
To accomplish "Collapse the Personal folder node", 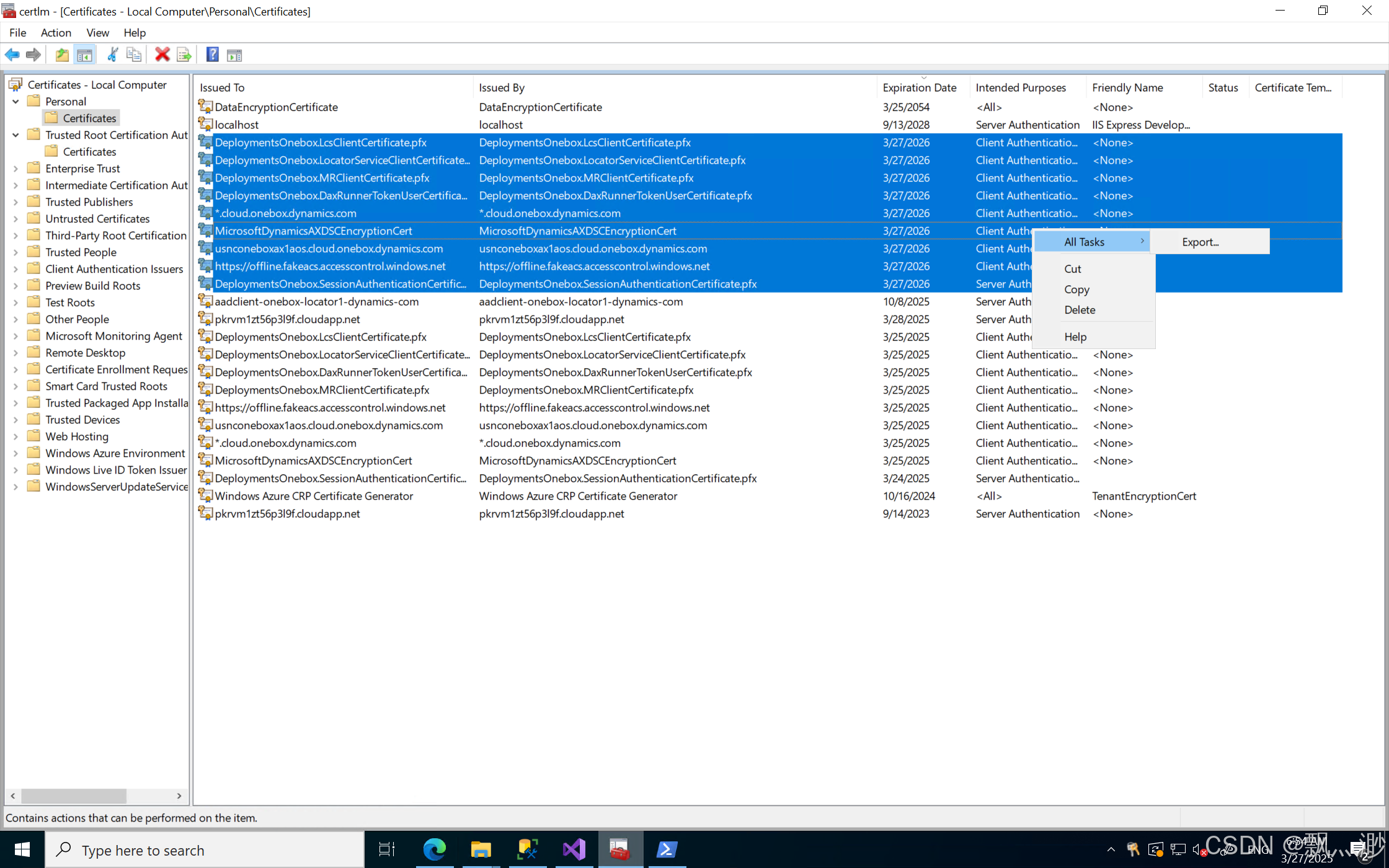I will pos(16,102).
